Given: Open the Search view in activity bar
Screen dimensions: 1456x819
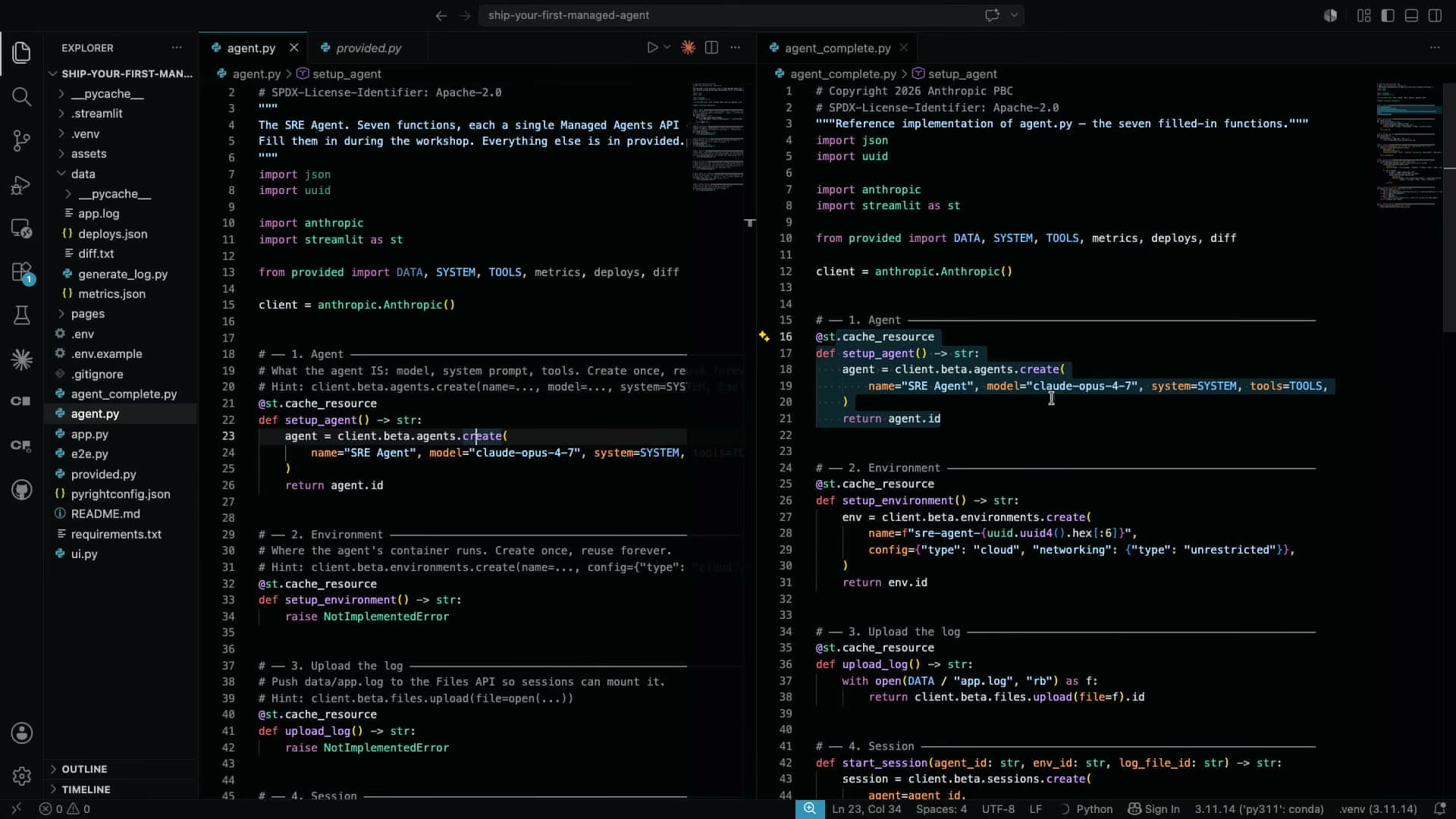Looking at the screenshot, I should pos(21,96).
